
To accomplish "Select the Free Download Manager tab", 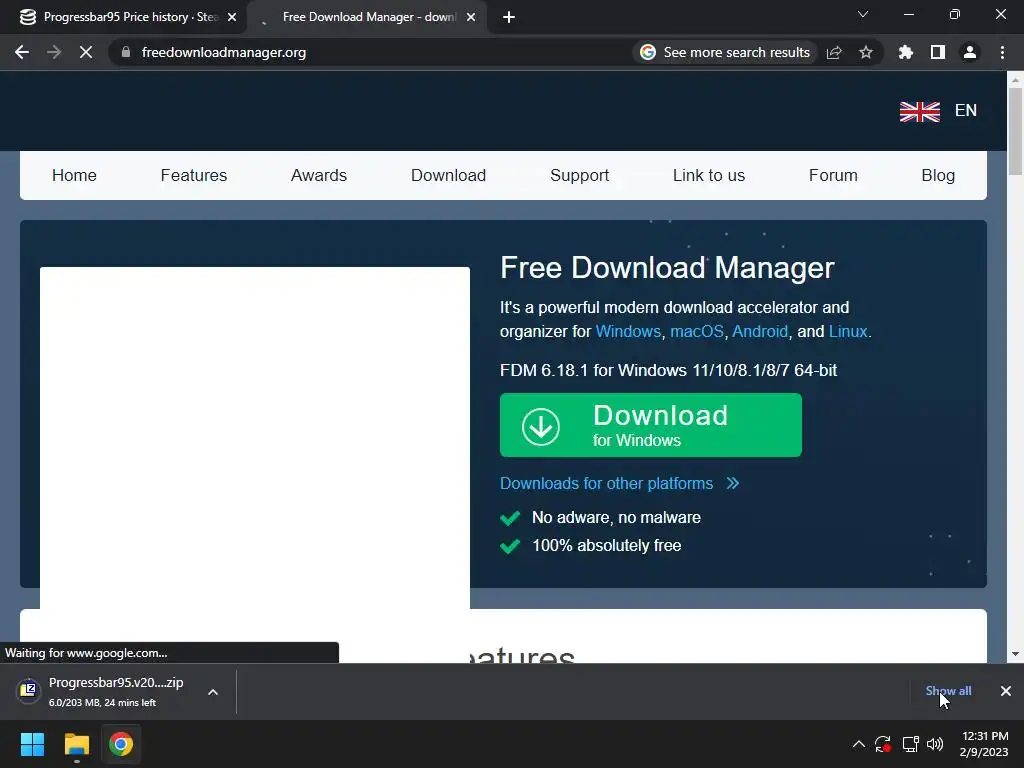I will (x=369, y=17).
